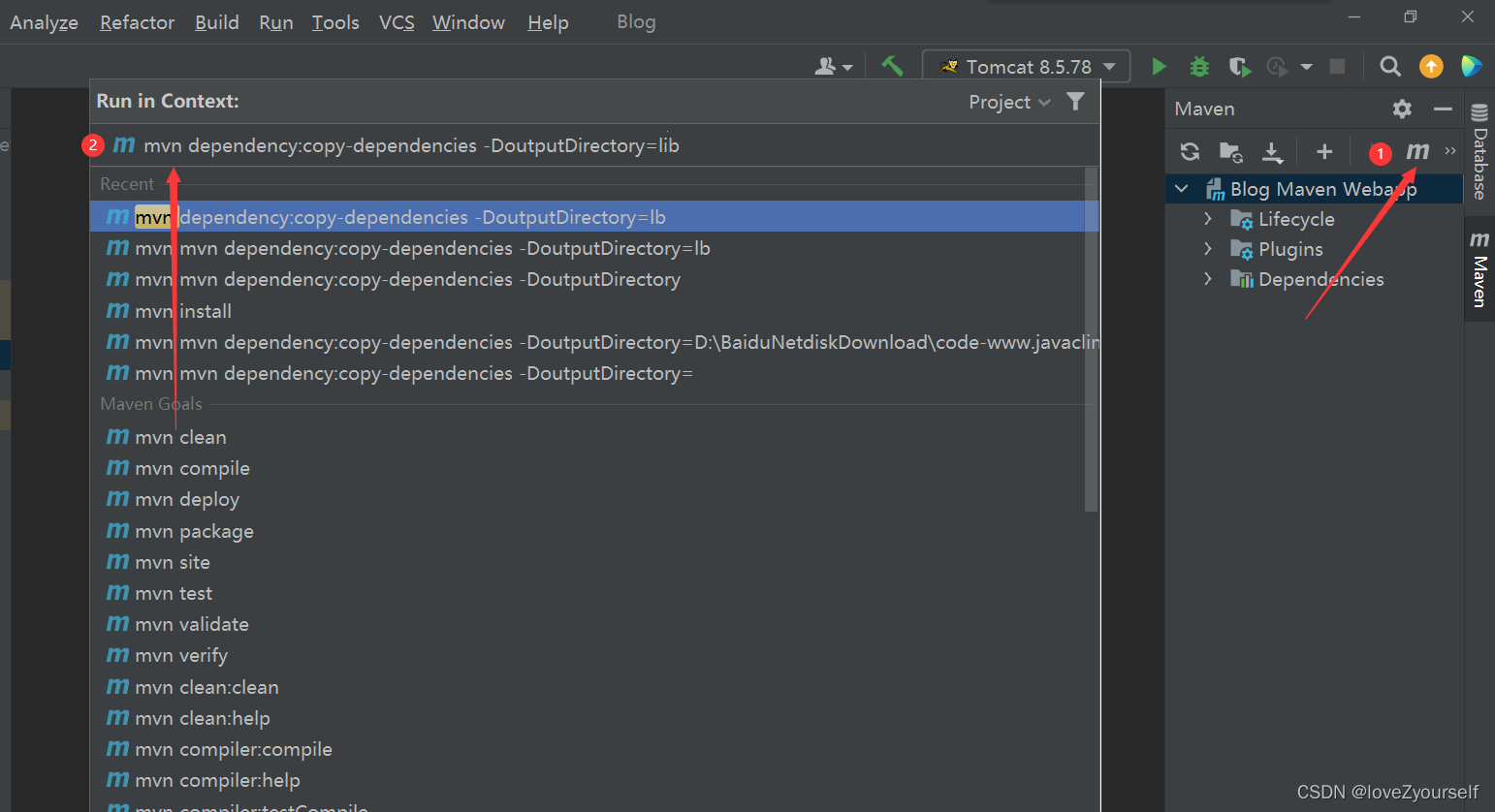The width and height of the screenshot is (1495, 812).
Task: Open the Help menu
Action: coord(548,22)
